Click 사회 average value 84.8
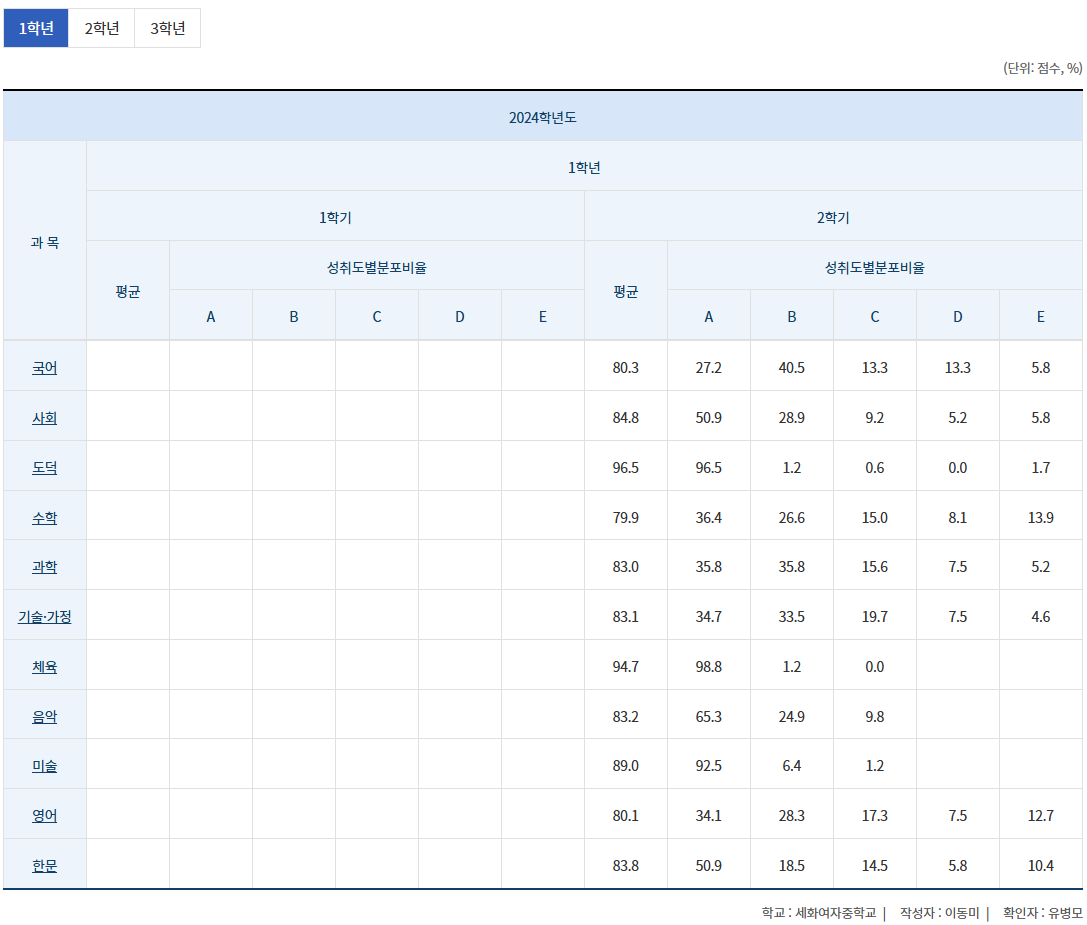Screen dimensions: 1087x925 (625, 417)
